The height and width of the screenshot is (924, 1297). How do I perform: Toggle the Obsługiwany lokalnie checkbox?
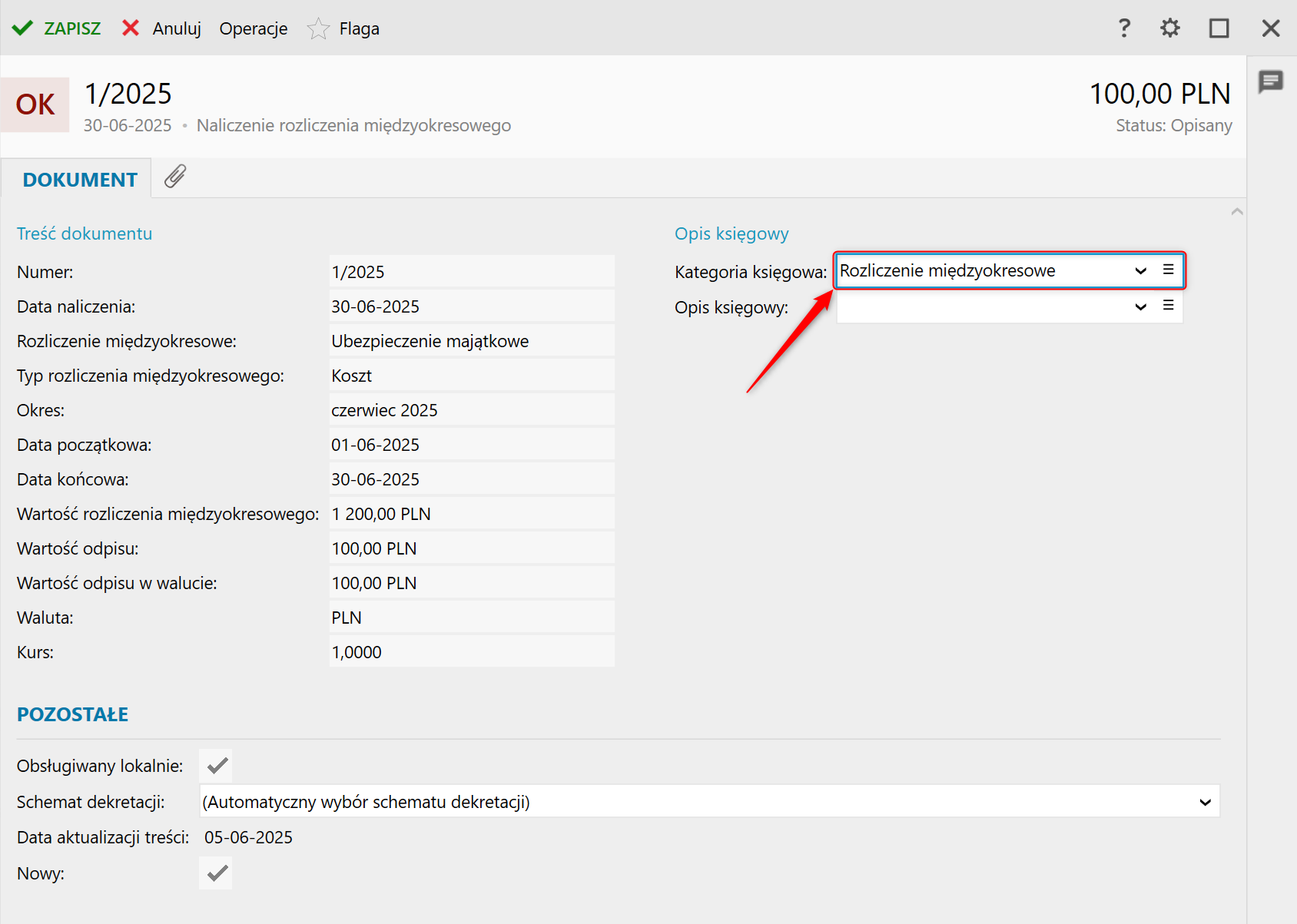[x=216, y=766]
